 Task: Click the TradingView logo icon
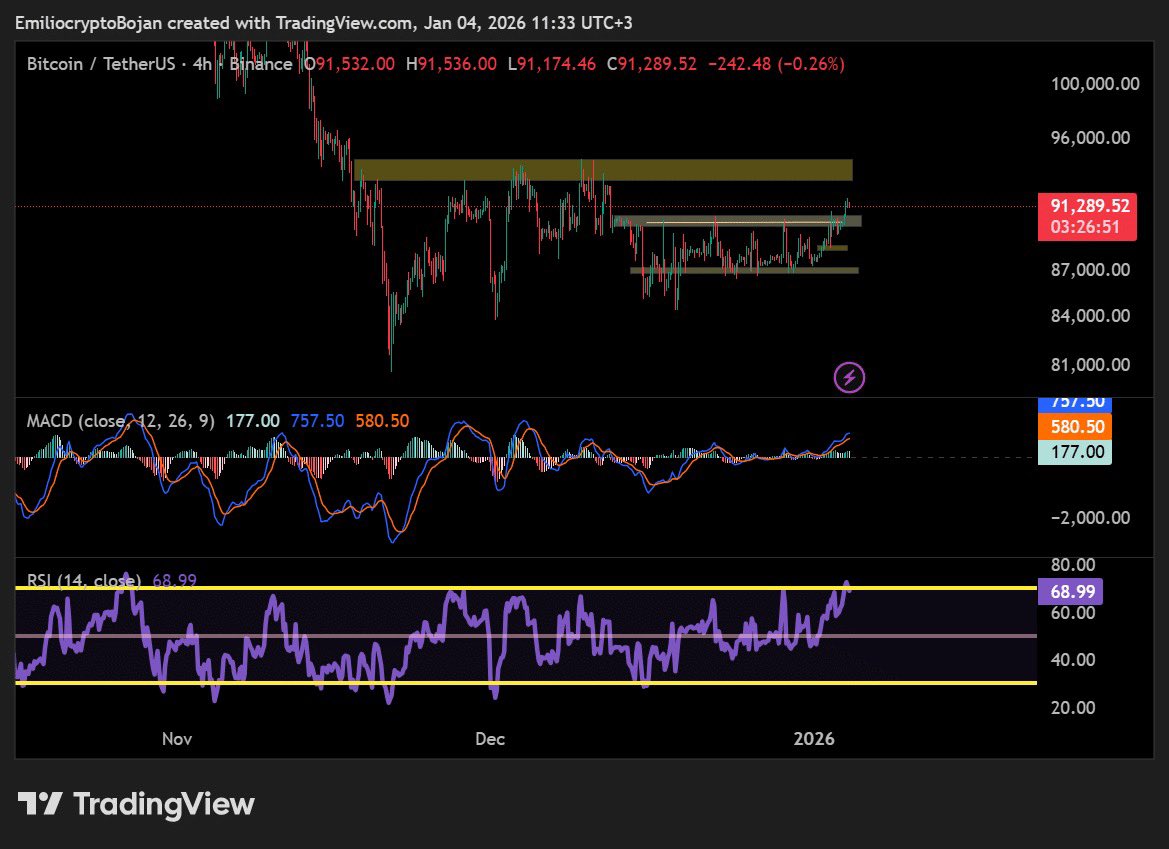click(40, 804)
